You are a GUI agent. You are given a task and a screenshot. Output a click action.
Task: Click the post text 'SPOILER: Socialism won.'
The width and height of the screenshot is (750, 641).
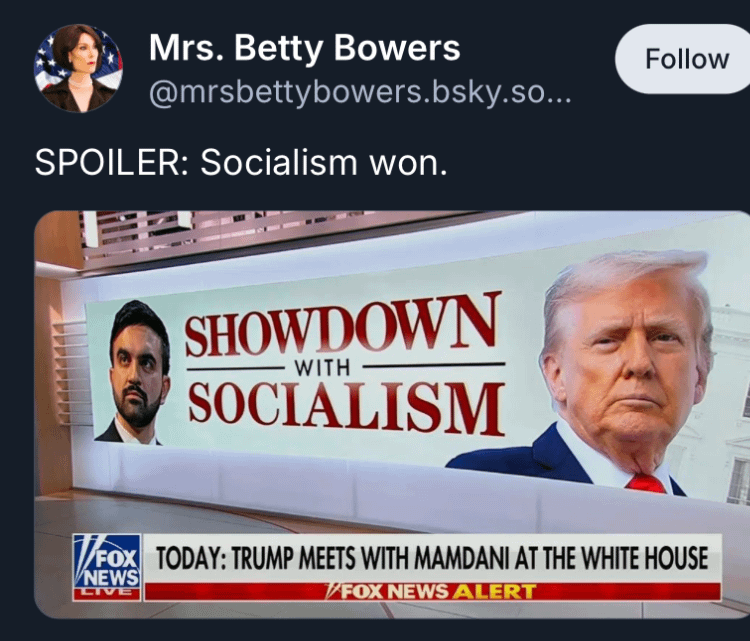(x=241, y=163)
